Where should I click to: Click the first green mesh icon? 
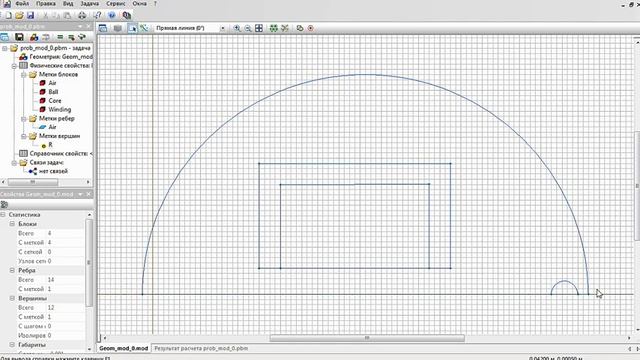(x=273, y=28)
